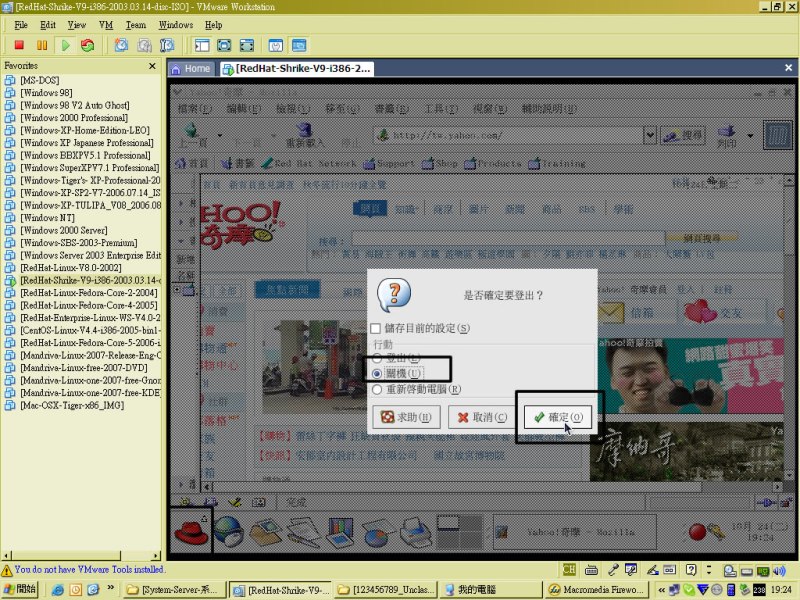
Task: Click the green Power On play button
Action: (65, 45)
